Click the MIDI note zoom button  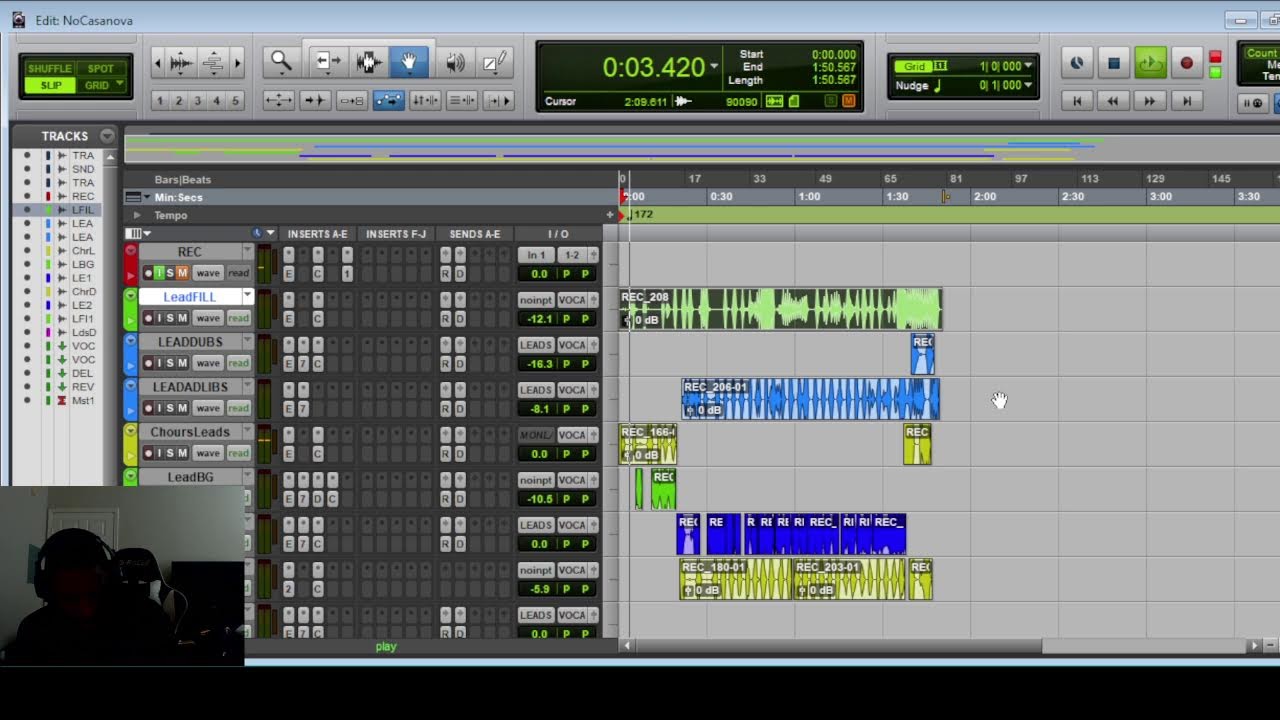click(213, 63)
